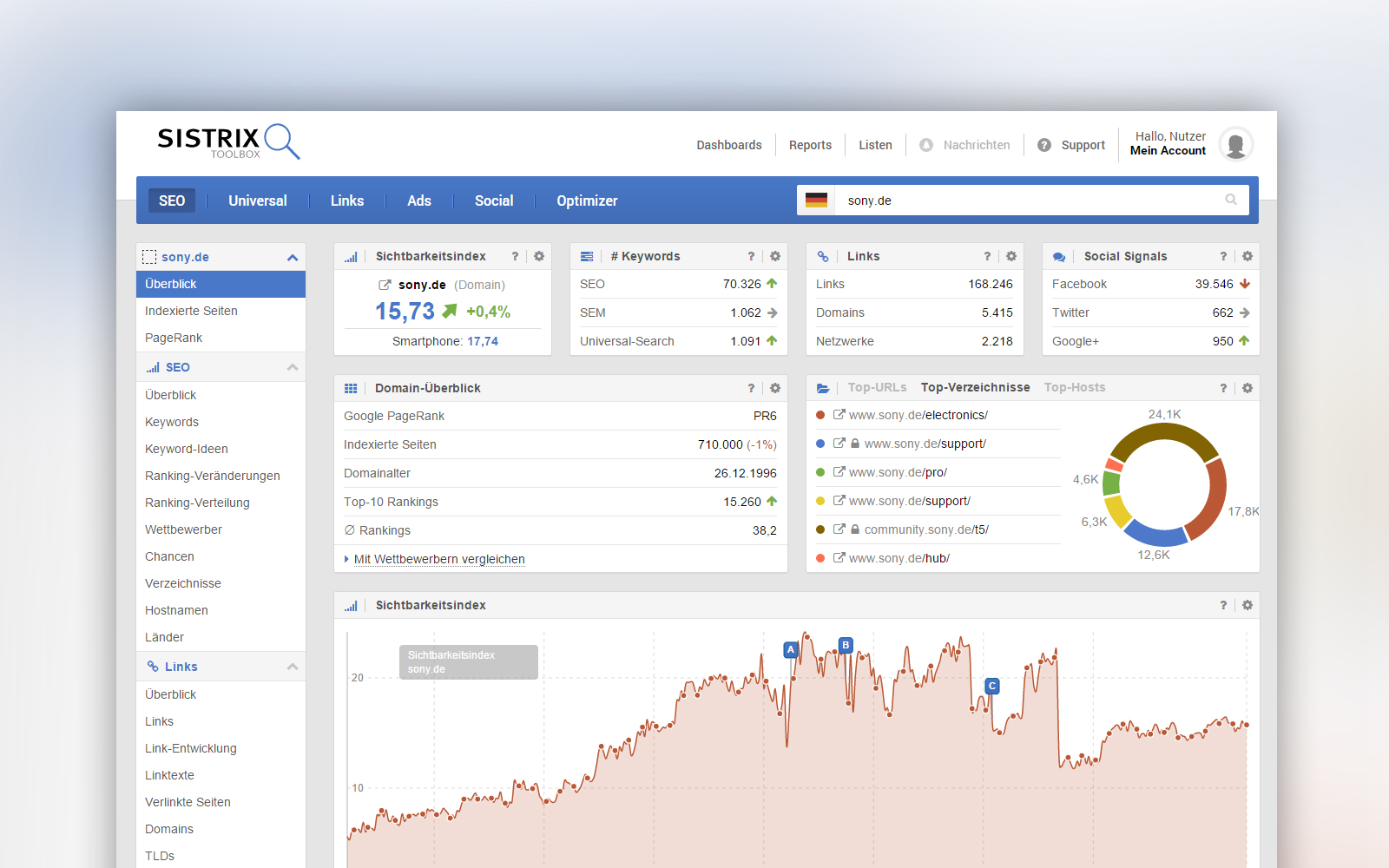Click the SISTRIX Toolbox logo
The width and height of the screenshot is (1389, 868).
[x=227, y=141]
